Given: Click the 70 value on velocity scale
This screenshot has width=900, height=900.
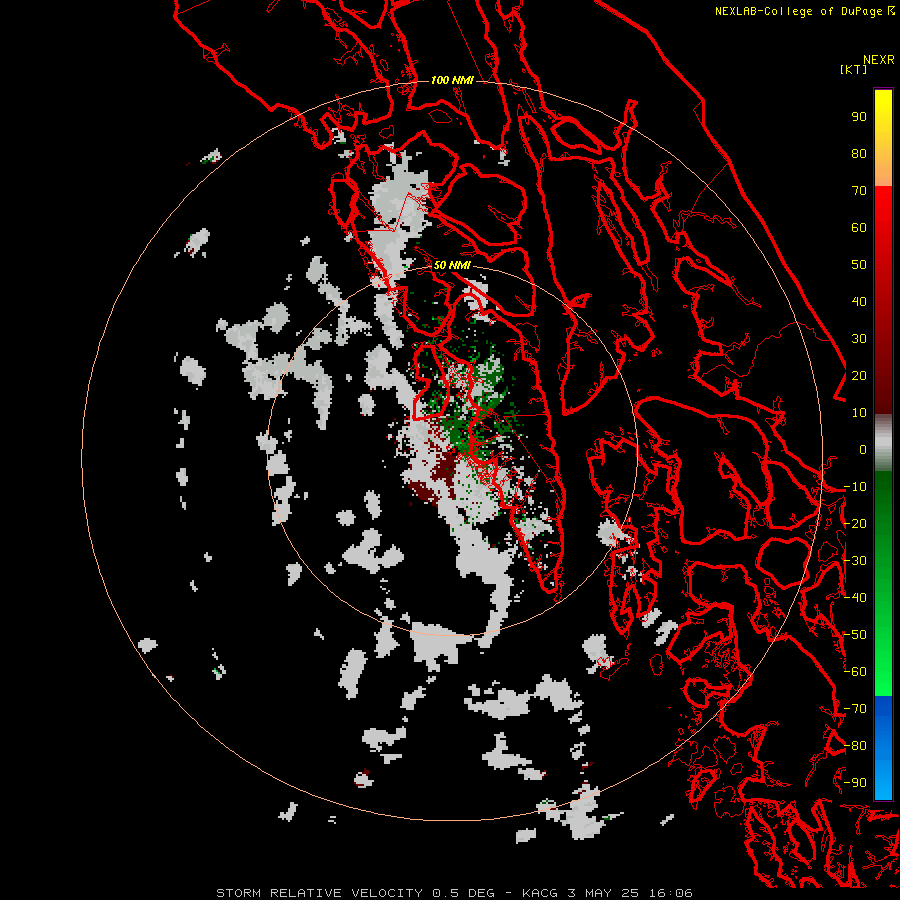Looking at the screenshot, I should pos(859,191).
